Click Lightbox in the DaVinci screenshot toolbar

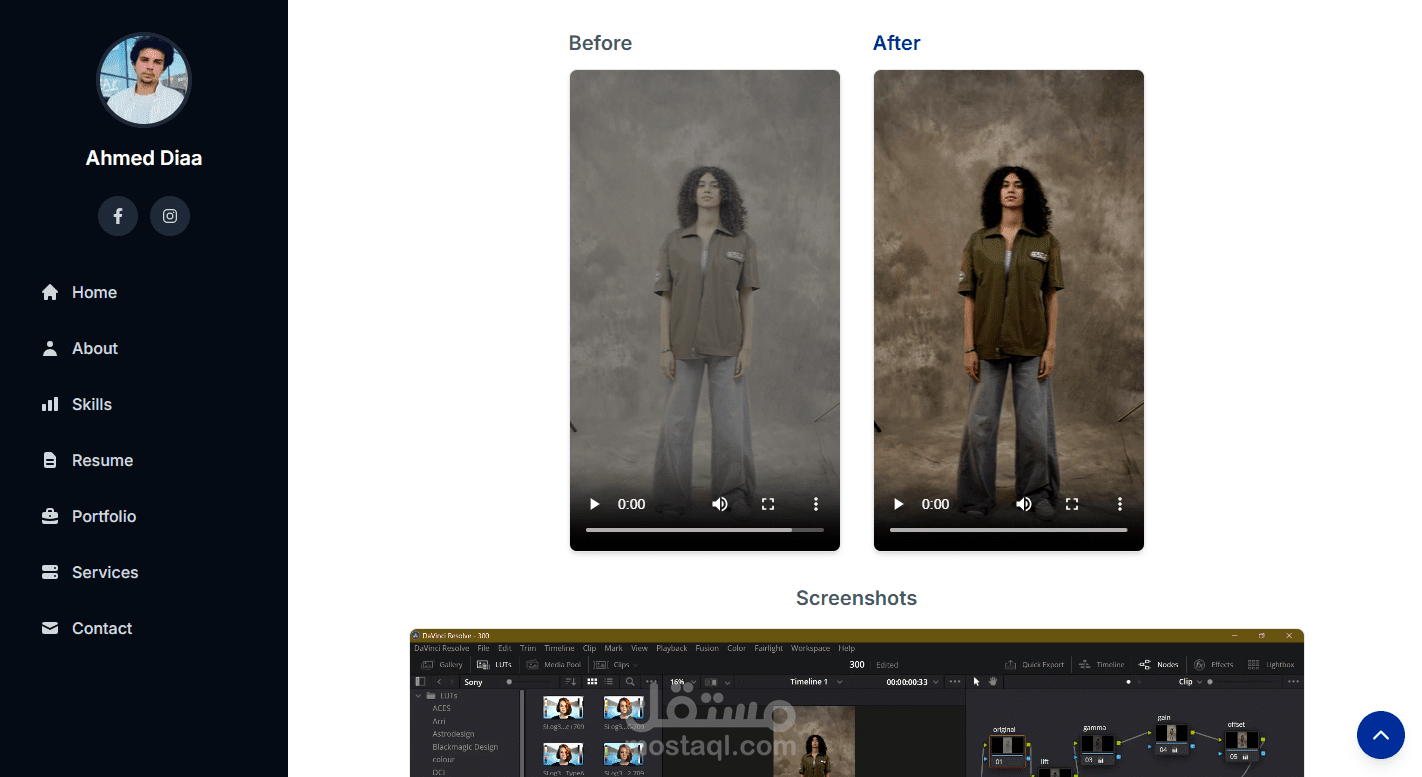(1271, 664)
